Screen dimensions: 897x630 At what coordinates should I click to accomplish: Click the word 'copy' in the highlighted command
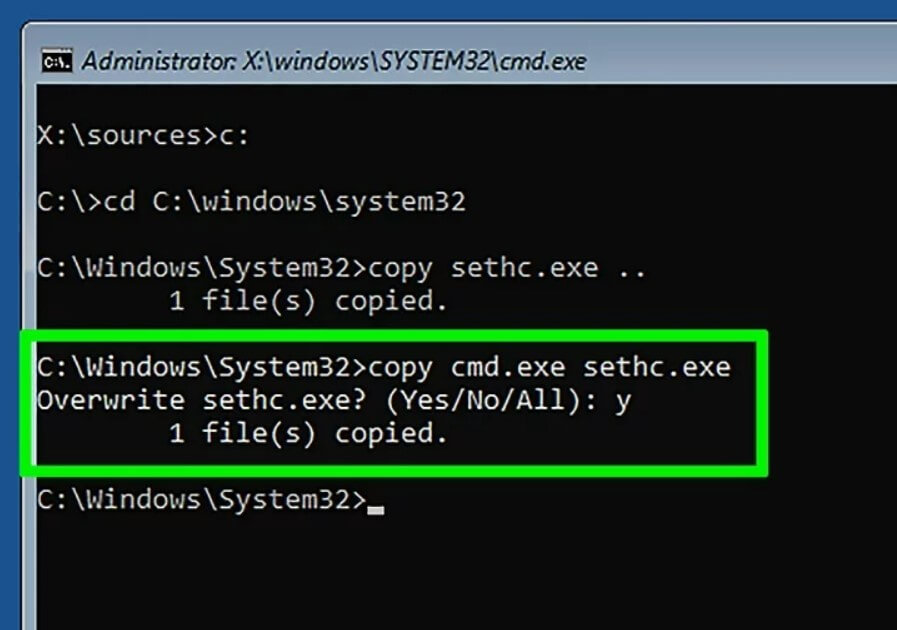click(400, 369)
